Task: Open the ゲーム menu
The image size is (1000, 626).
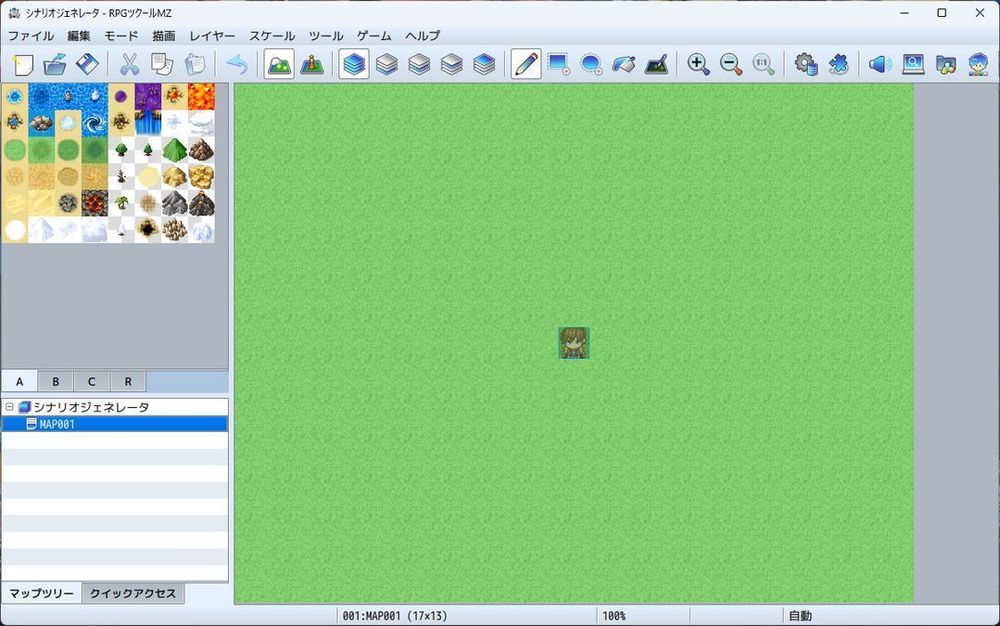Action: click(x=374, y=36)
